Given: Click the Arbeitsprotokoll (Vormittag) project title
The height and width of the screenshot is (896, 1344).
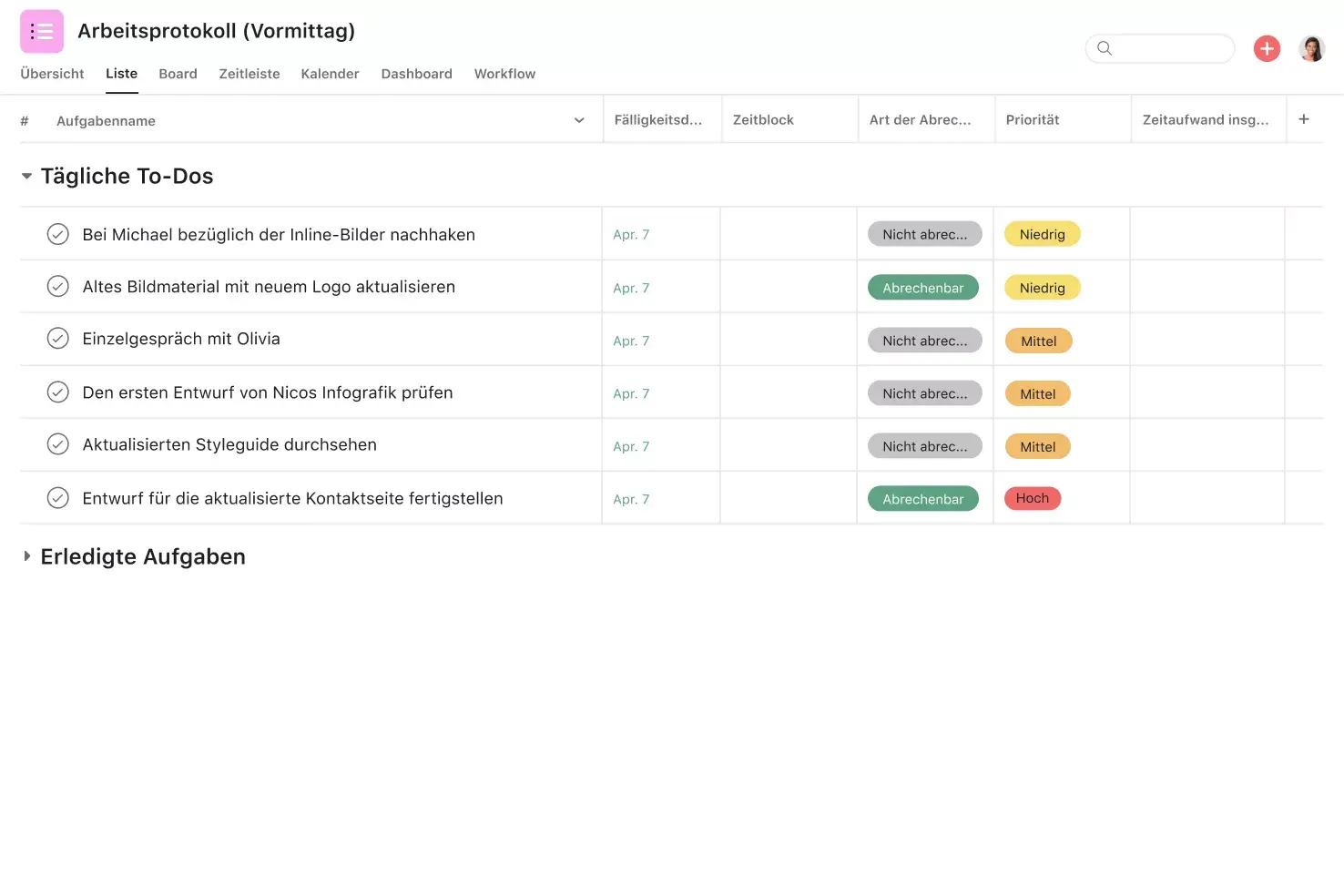Looking at the screenshot, I should tap(216, 31).
